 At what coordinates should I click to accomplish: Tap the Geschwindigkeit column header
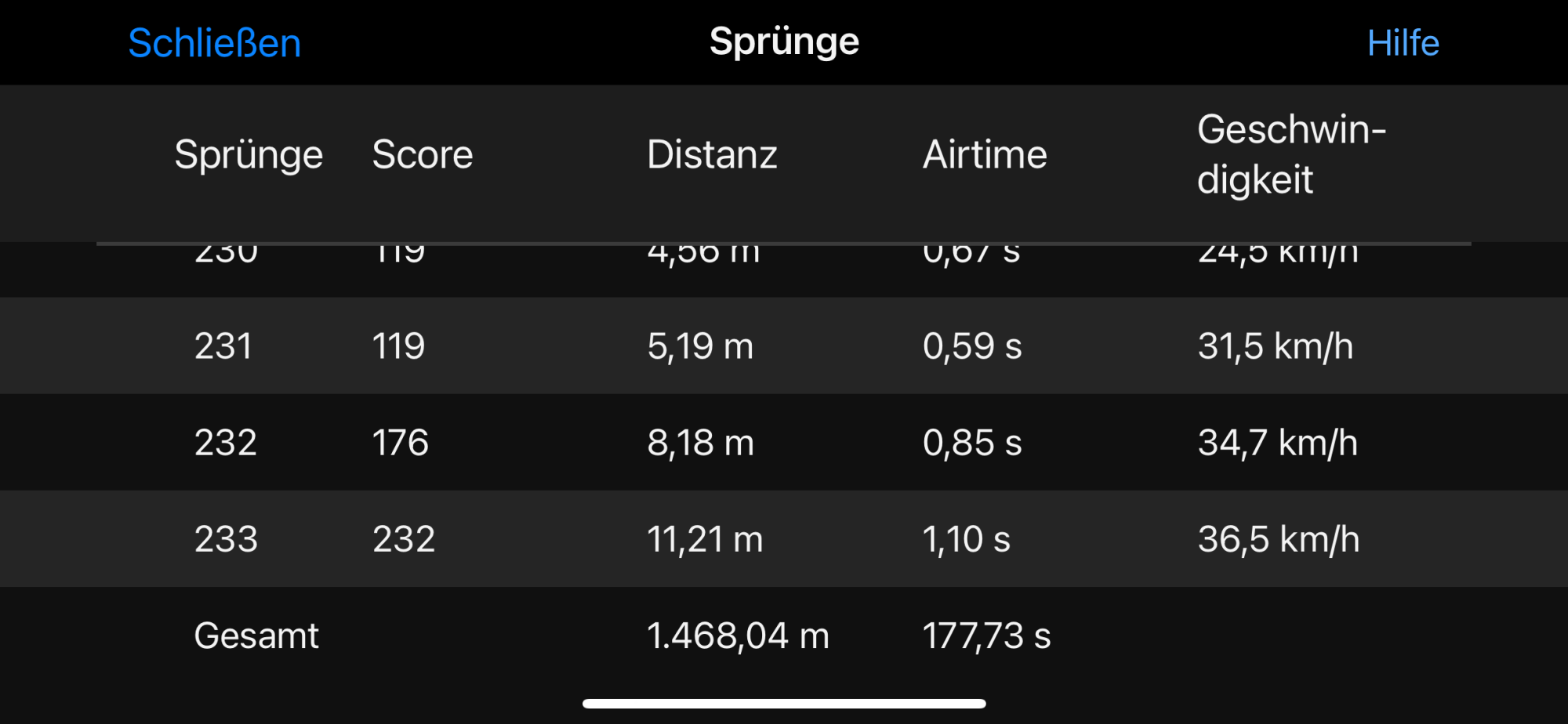point(1290,154)
